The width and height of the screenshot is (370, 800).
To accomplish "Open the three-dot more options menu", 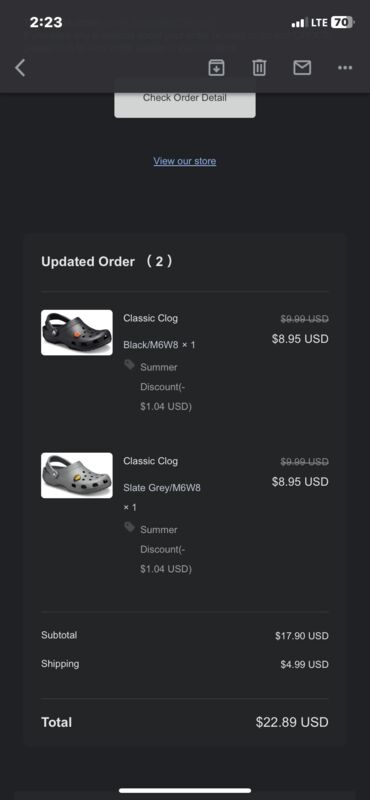I will [345, 67].
